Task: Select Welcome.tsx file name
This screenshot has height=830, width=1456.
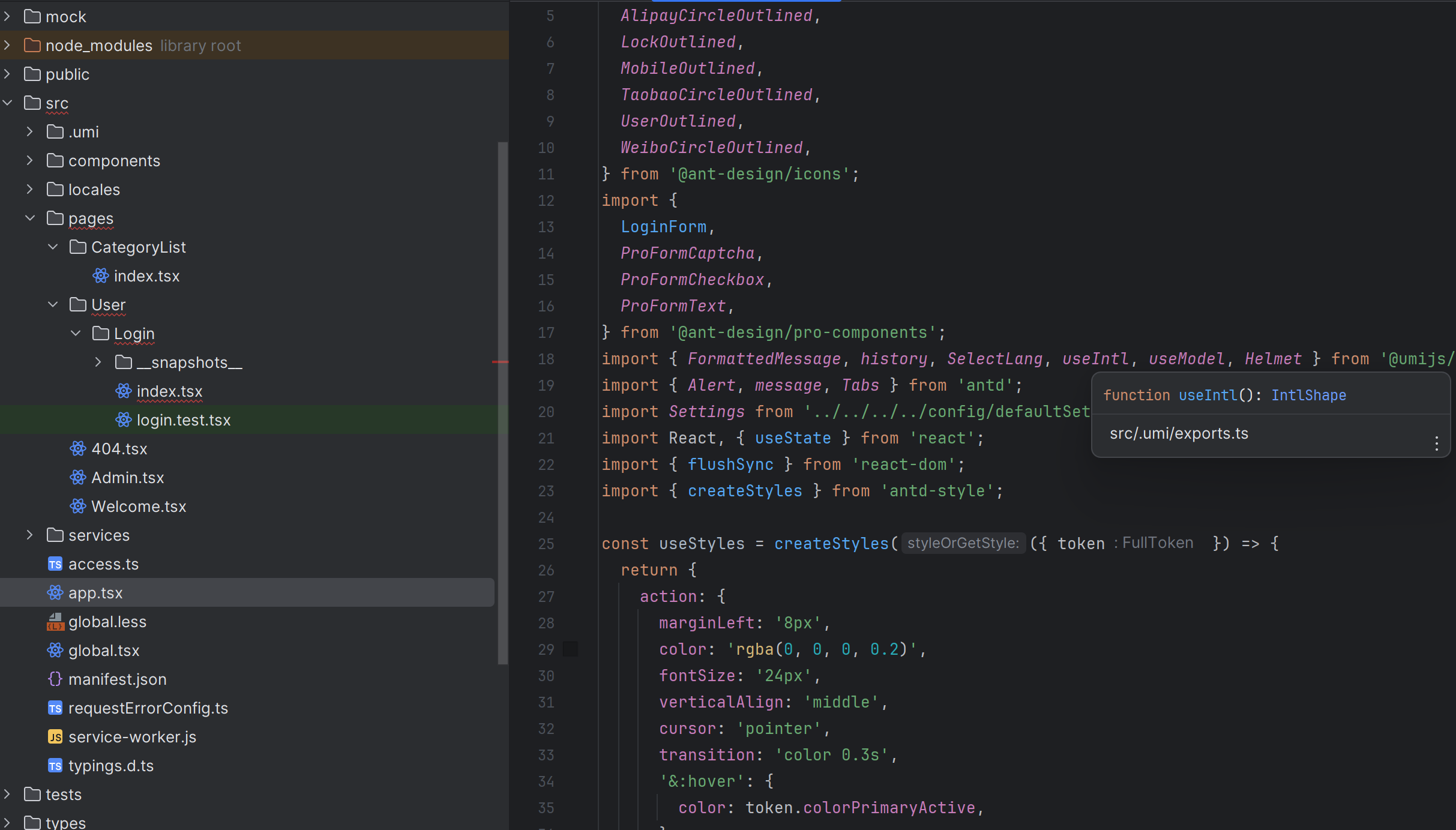Action: coord(139,507)
